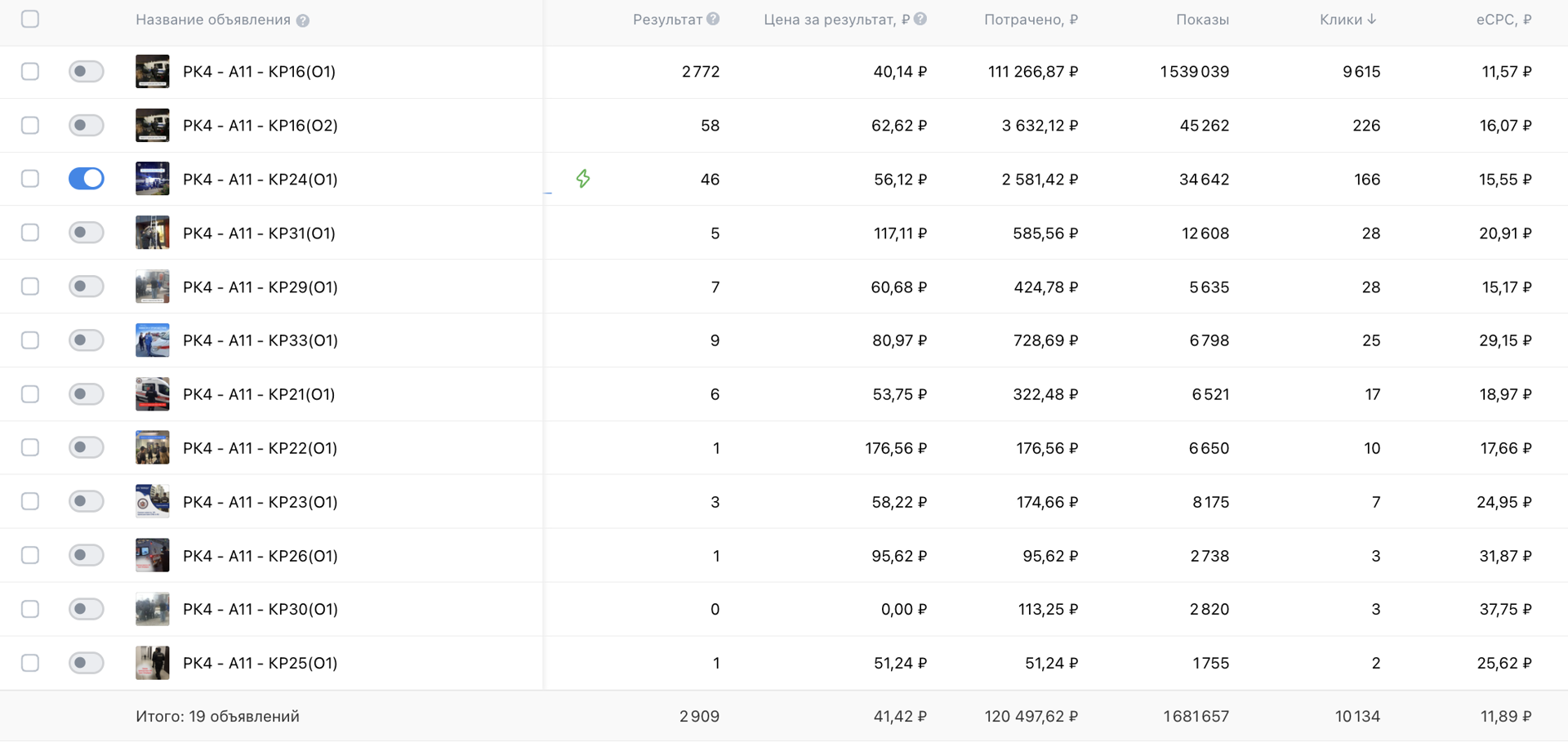
Task: Open thumbnail of ad PK4 - A11 - KP16(O1)
Action: coord(152,71)
